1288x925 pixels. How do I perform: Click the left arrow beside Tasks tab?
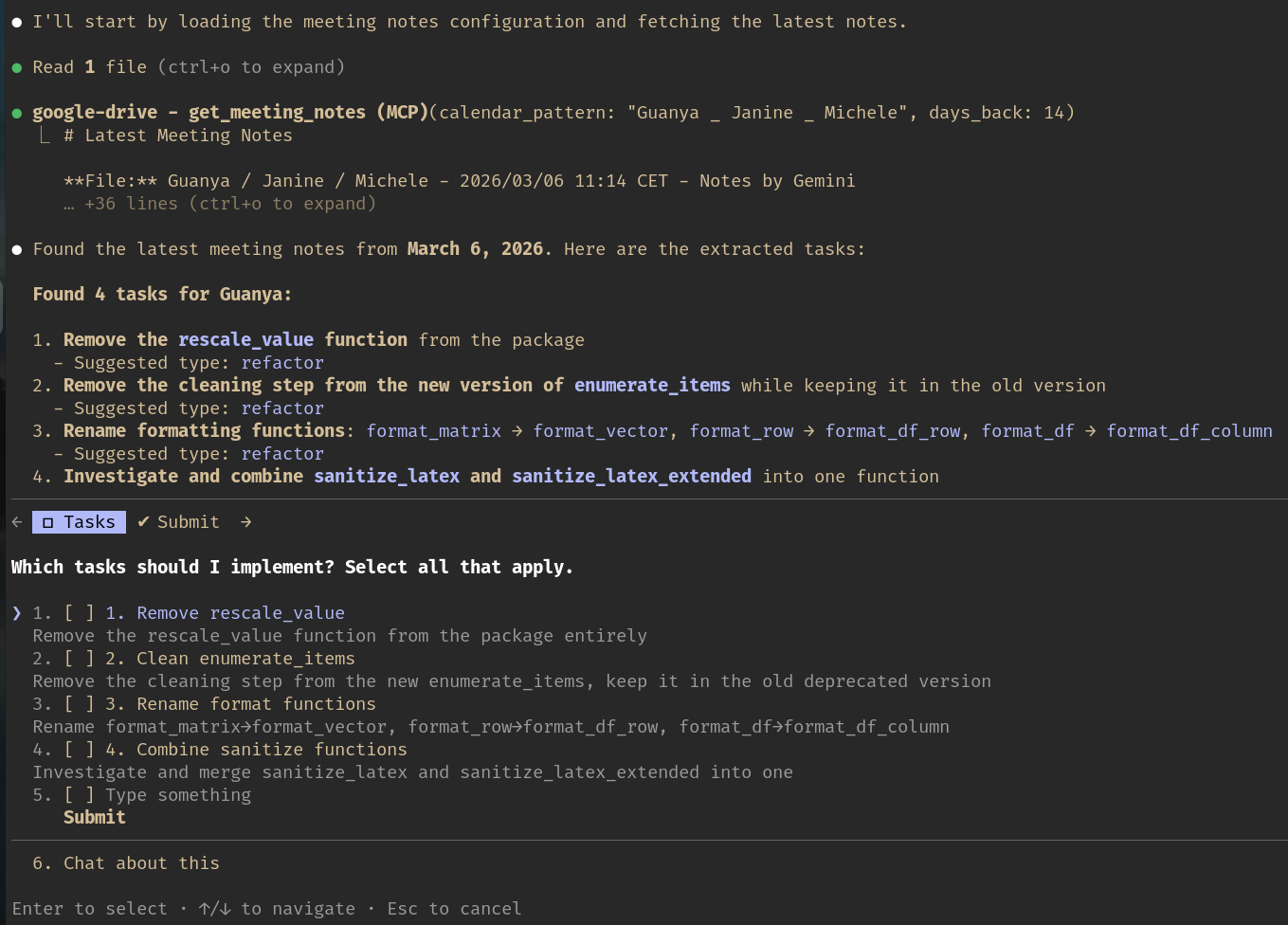click(17, 522)
